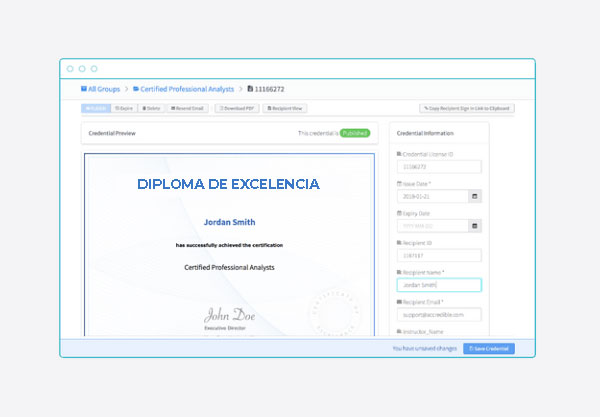The width and height of the screenshot is (600, 417).
Task: Click the Download PDF button
Action: click(234, 108)
